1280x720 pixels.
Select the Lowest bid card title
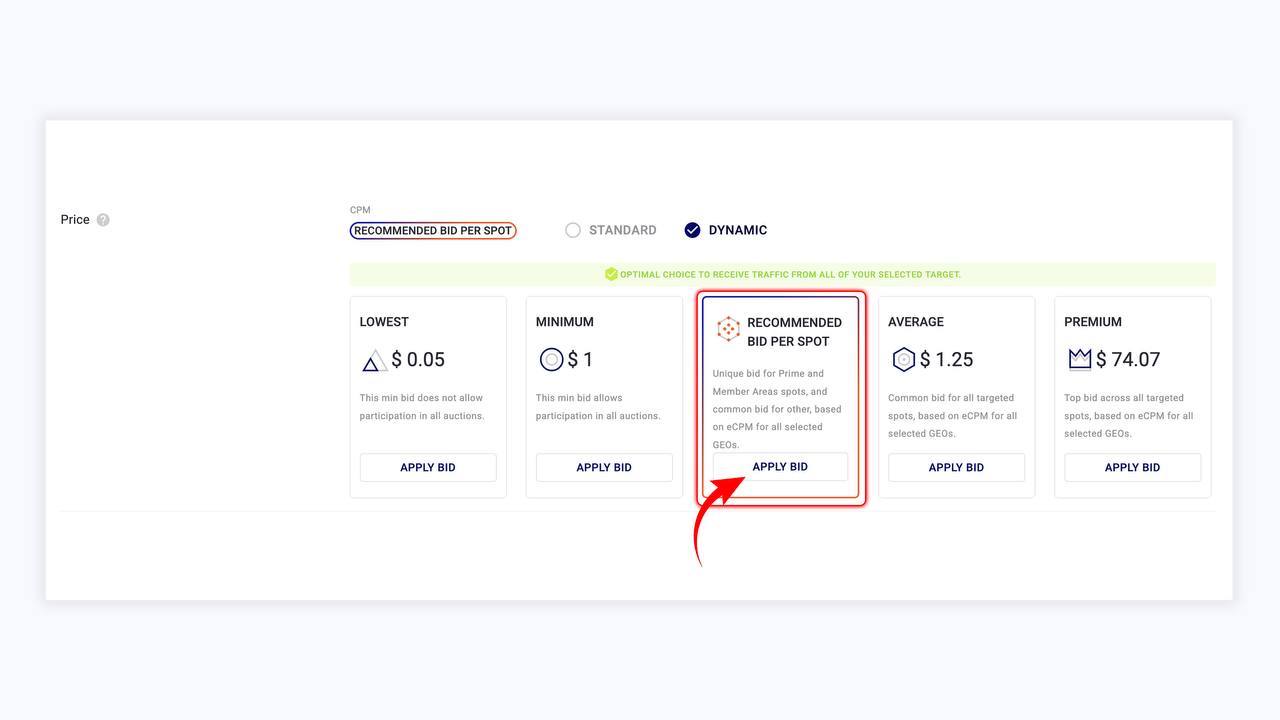tap(384, 322)
